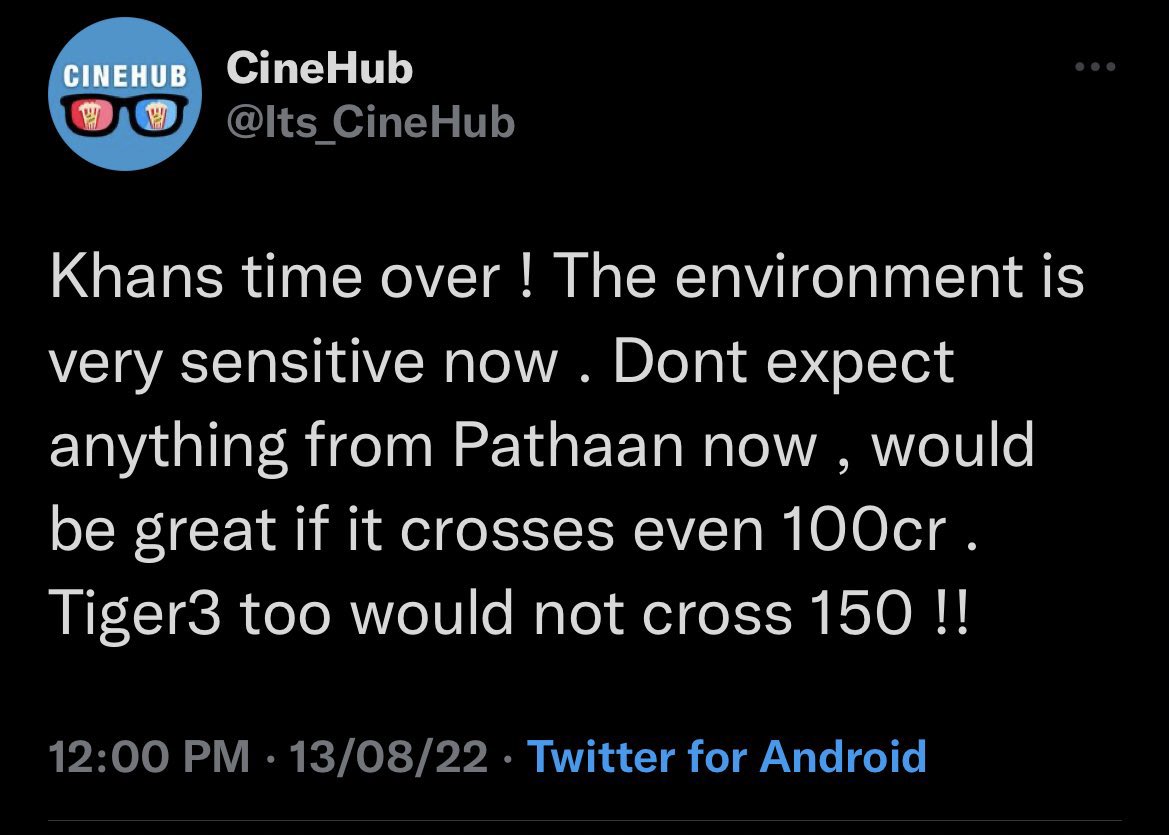
Task: Click the rightmost dot of the options menu
Action: coord(1113,66)
